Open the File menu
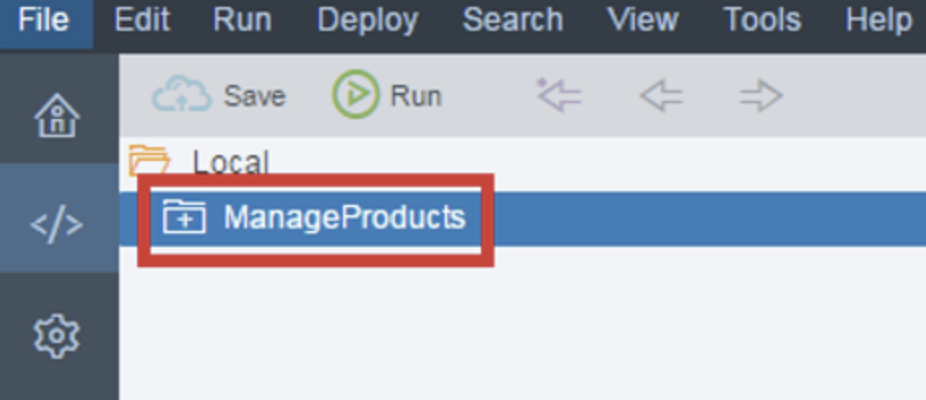926x400 pixels. tap(43, 21)
